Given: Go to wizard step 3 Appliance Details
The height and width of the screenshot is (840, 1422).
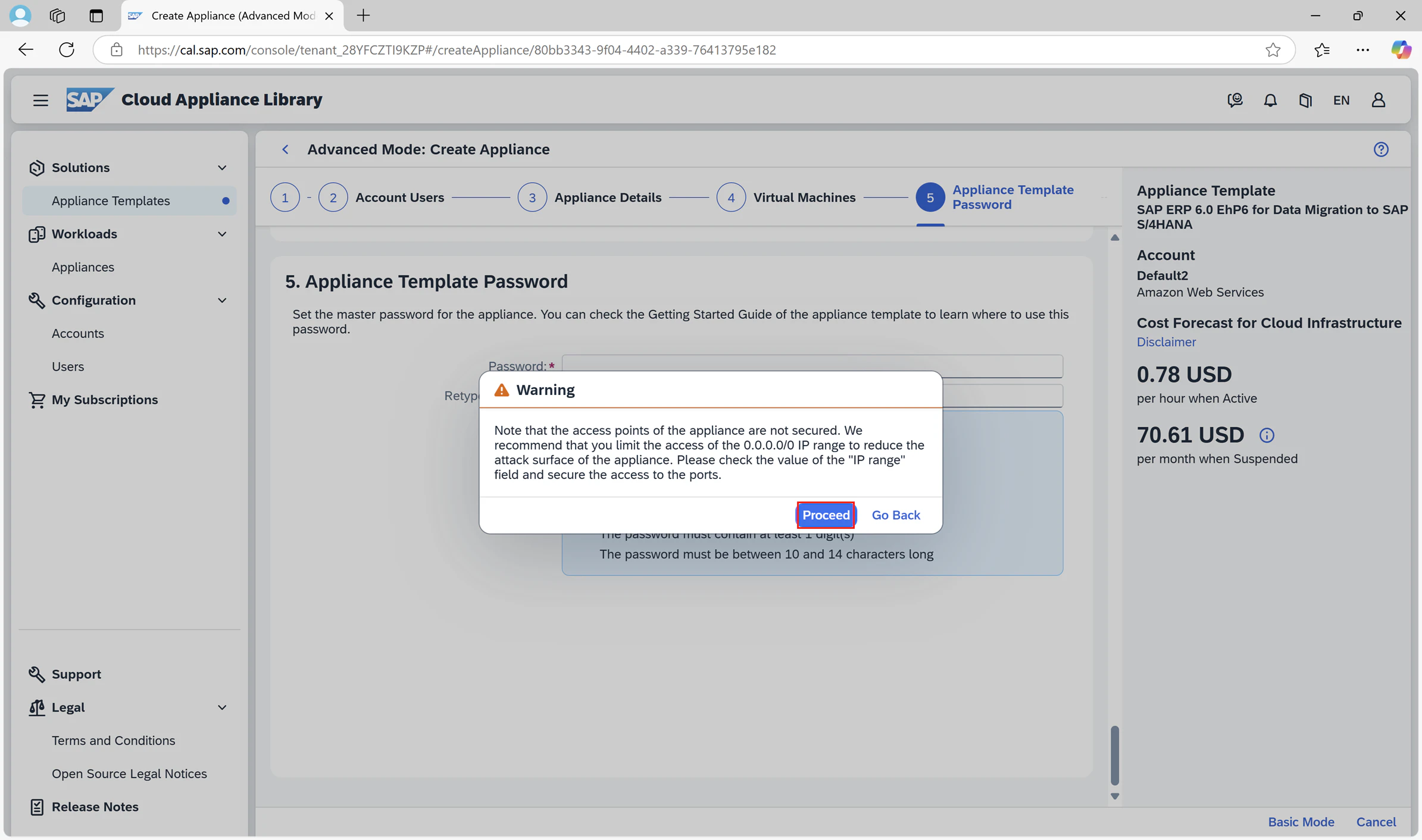Looking at the screenshot, I should [x=589, y=198].
